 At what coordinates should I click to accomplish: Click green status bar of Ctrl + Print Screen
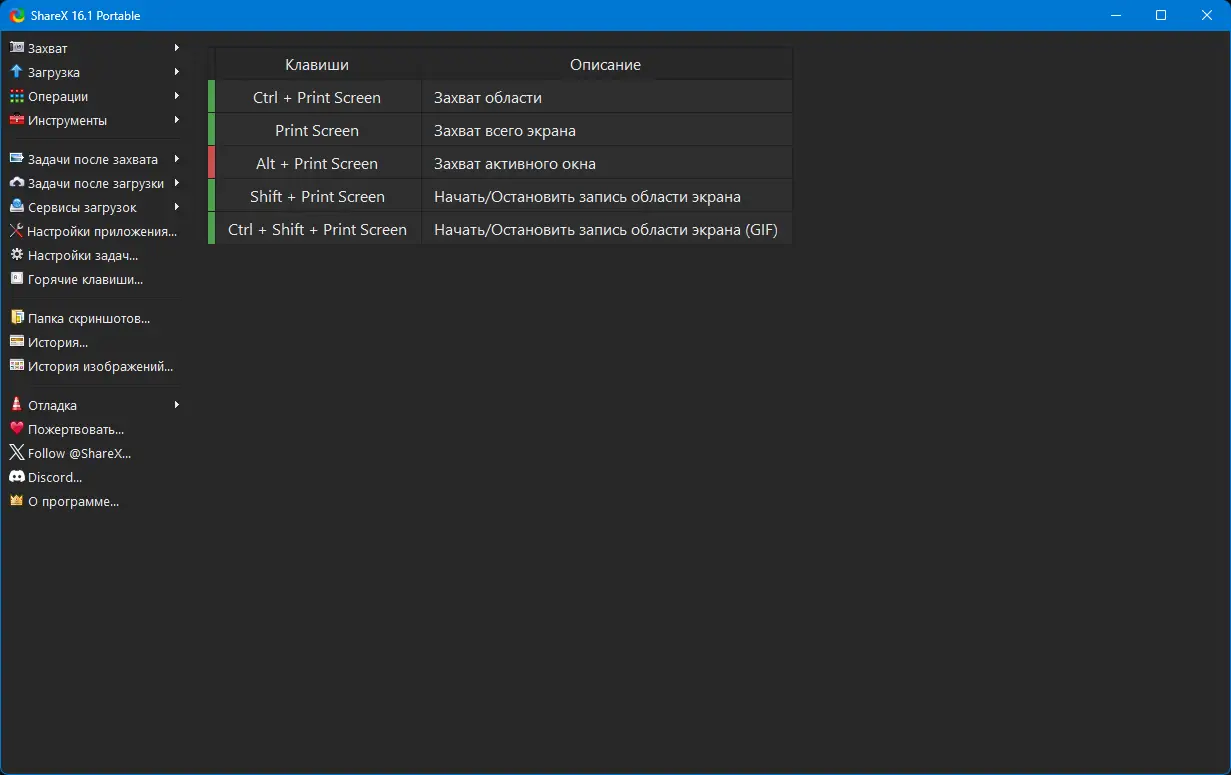pyautogui.click(x=211, y=97)
